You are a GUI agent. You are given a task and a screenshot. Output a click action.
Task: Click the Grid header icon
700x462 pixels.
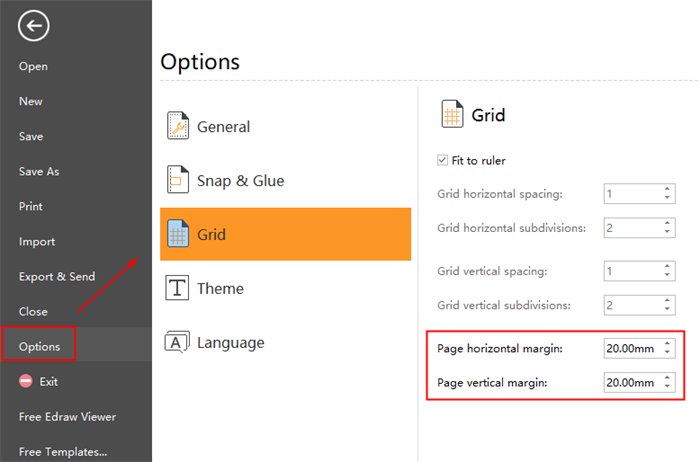pyautogui.click(x=452, y=115)
